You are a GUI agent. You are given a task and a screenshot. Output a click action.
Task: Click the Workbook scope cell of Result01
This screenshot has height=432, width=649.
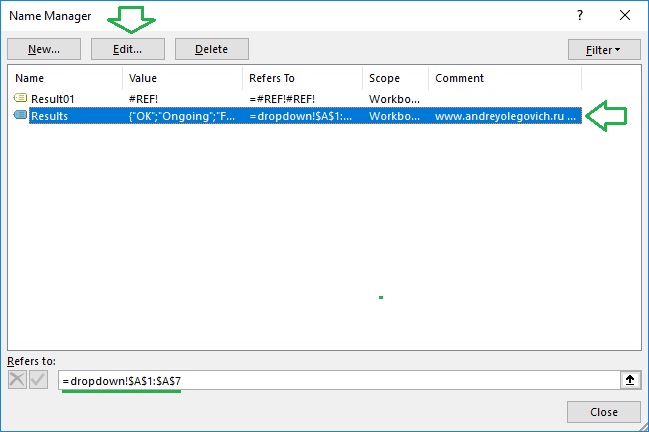pos(394,99)
